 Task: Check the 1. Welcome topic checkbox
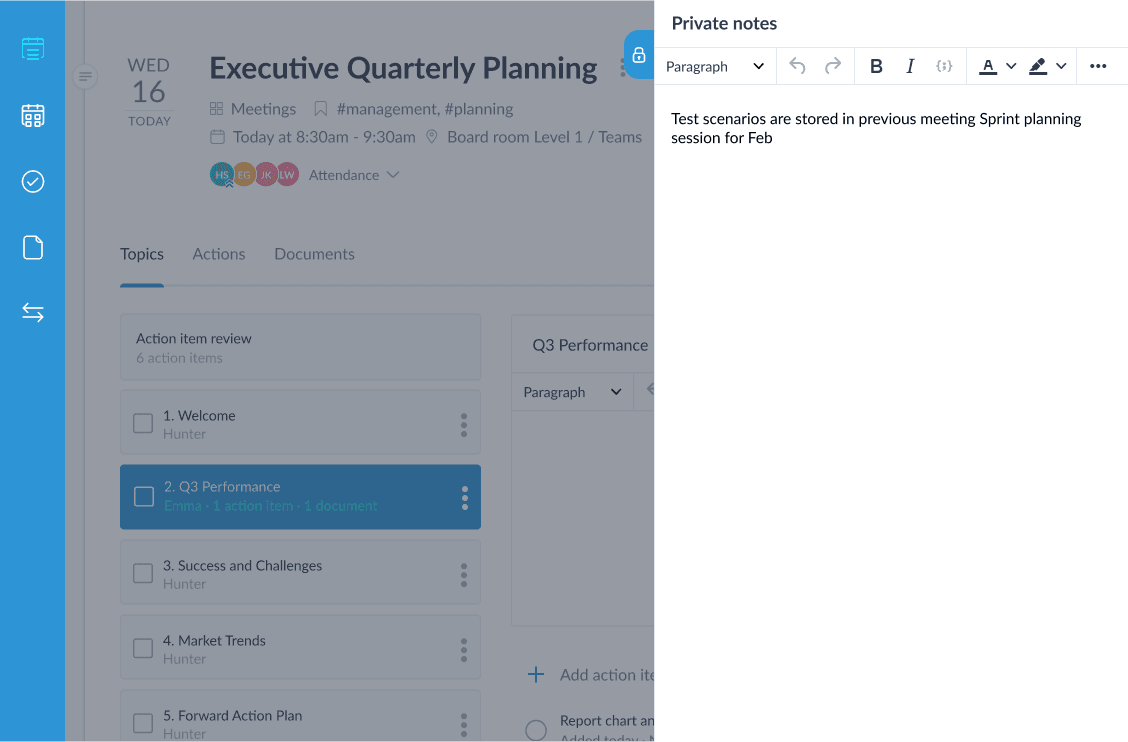[143, 423]
